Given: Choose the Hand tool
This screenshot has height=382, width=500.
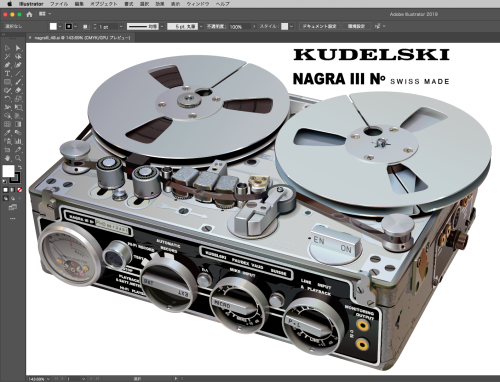Looking at the screenshot, I should pos(7,158).
